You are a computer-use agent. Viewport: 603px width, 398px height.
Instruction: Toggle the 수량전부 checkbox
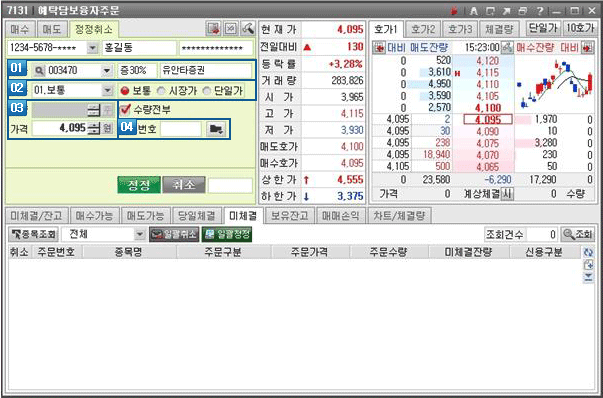pyautogui.click(x=124, y=110)
